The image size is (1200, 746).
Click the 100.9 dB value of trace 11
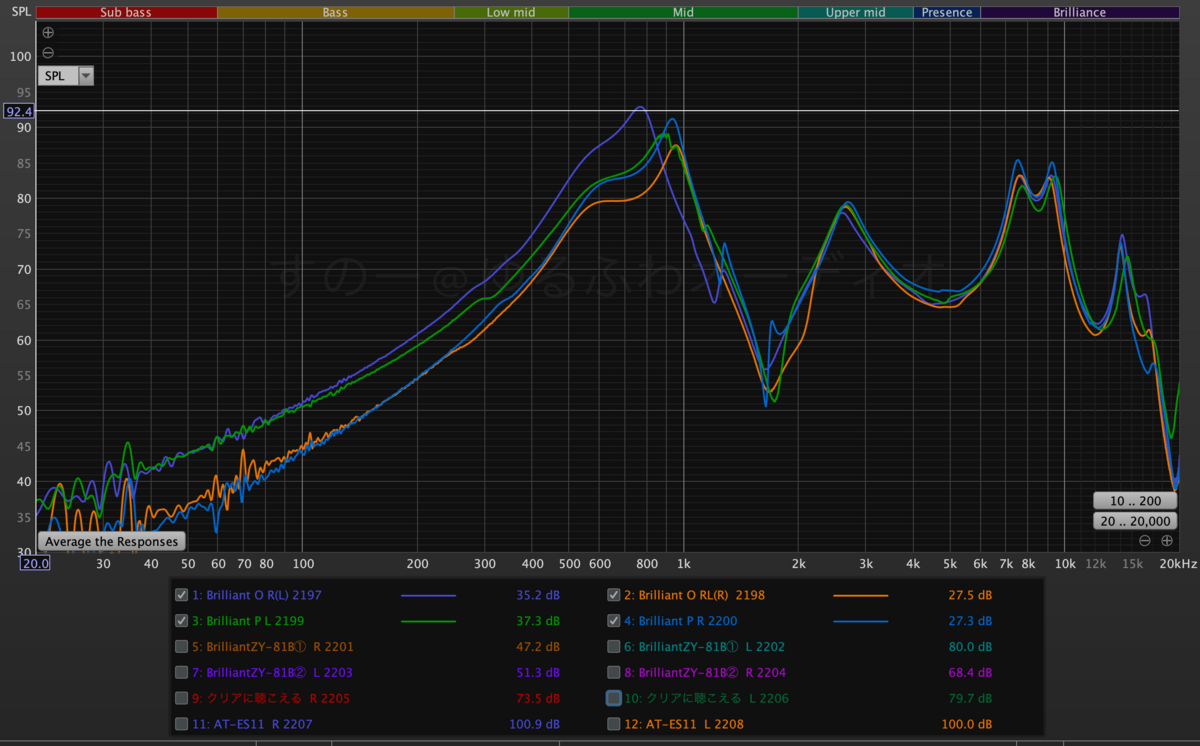pyautogui.click(x=535, y=724)
